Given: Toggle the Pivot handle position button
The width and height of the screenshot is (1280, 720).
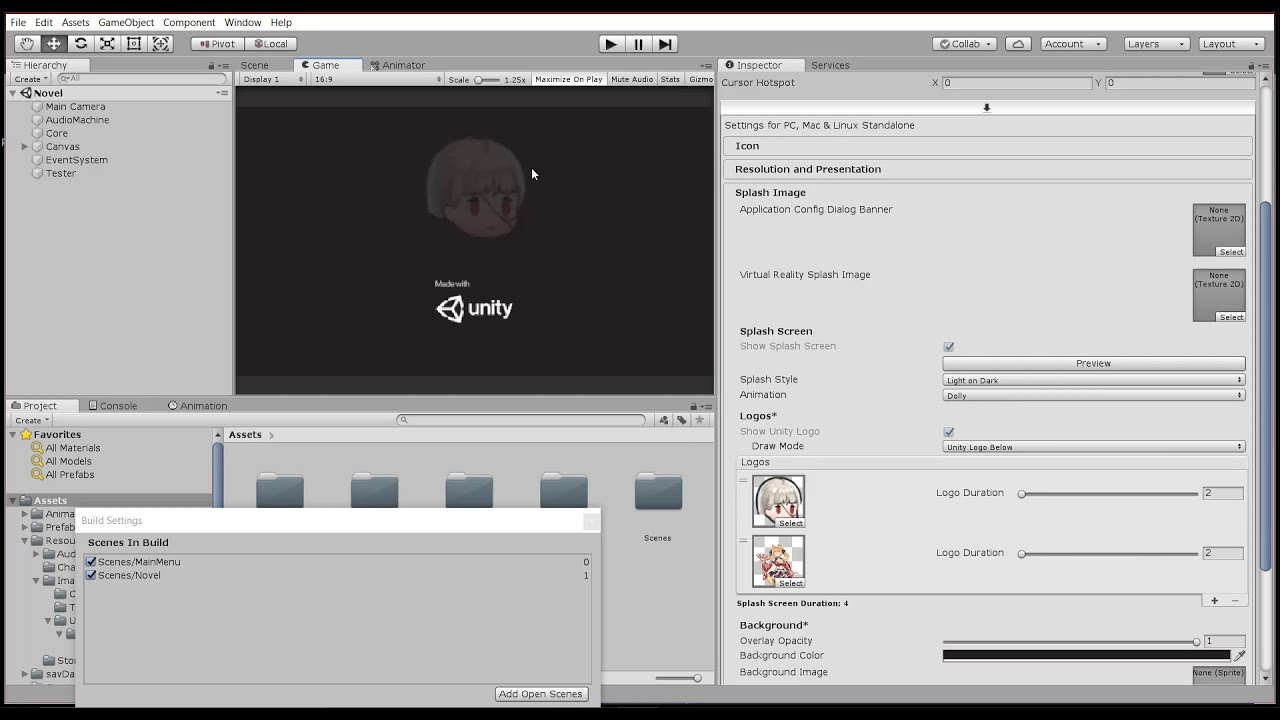Looking at the screenshot, I should (218, 44).
